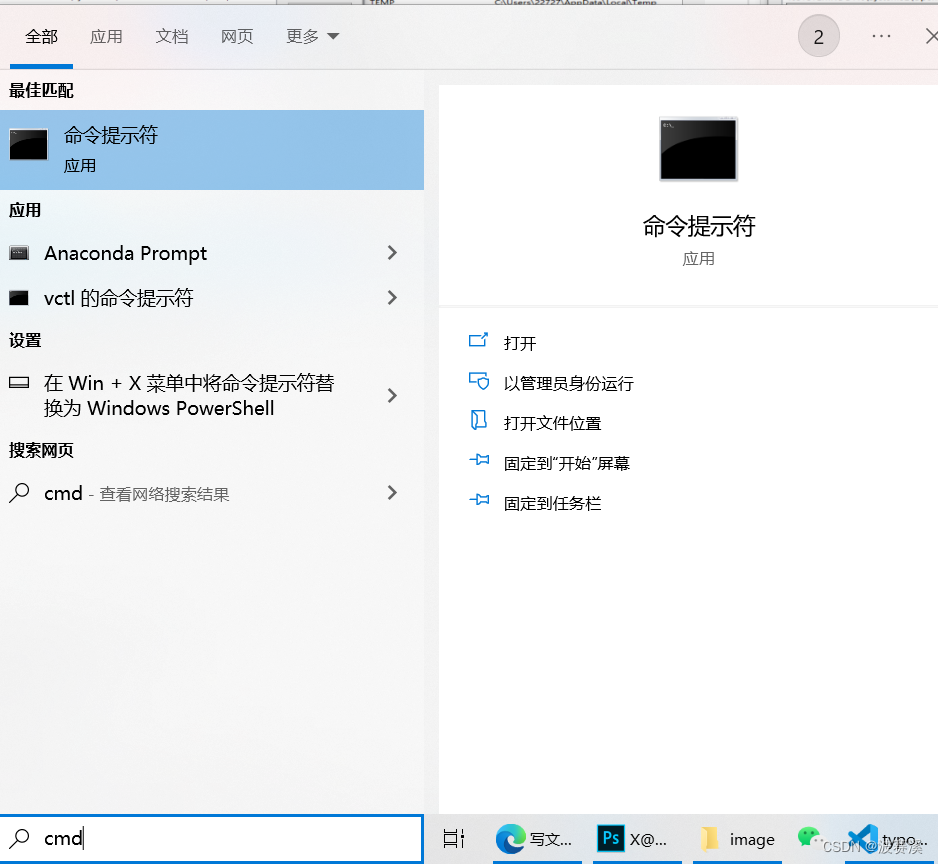The width and height of the screenshot is (938, 864).
Task: Switch to the 文档 filter tab
Action: [x=172, y=37]
